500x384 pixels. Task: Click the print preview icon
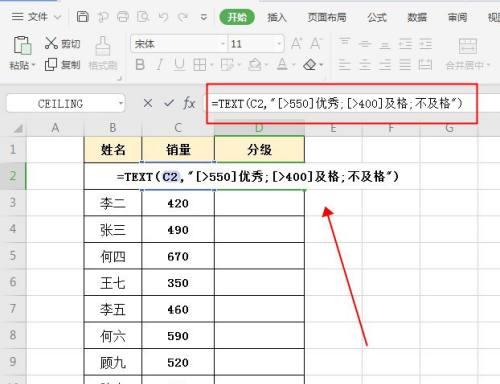[x=143, y=17]
